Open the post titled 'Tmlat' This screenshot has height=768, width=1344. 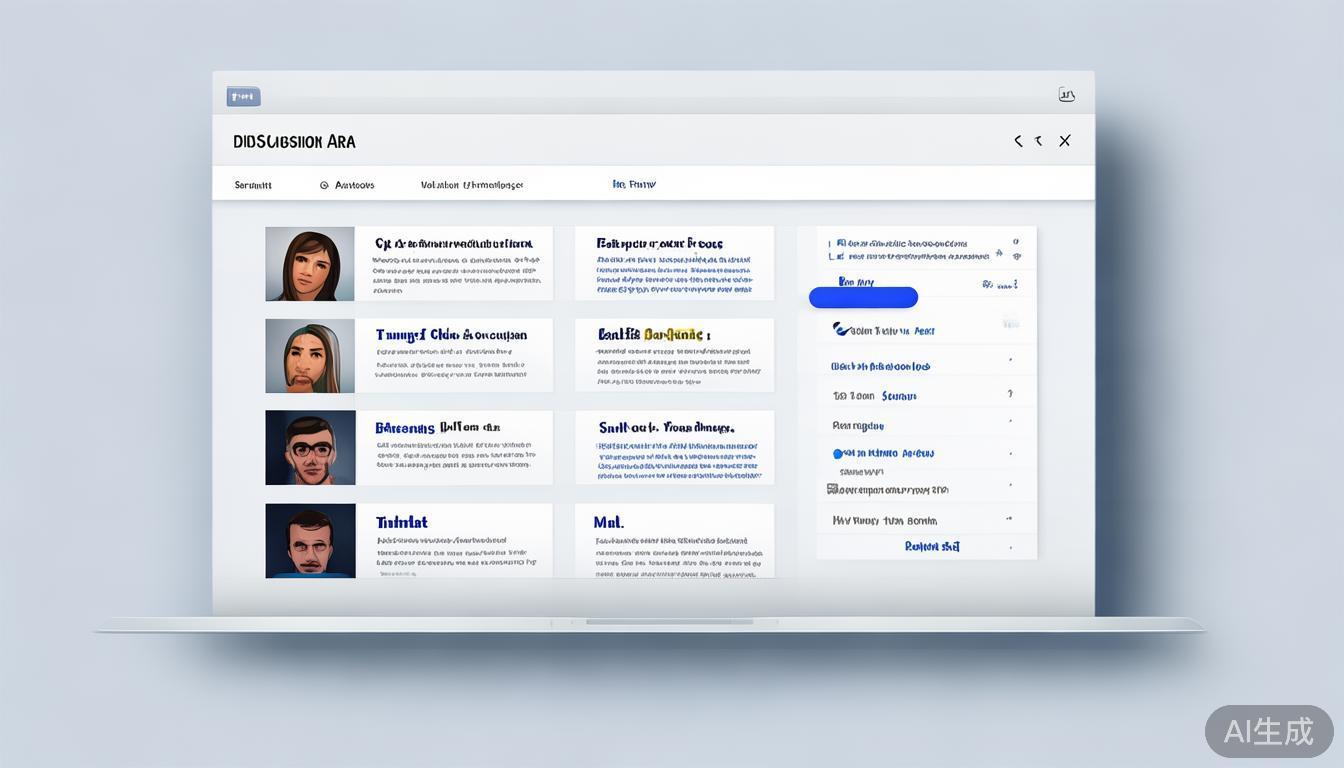tap(402, 522)
